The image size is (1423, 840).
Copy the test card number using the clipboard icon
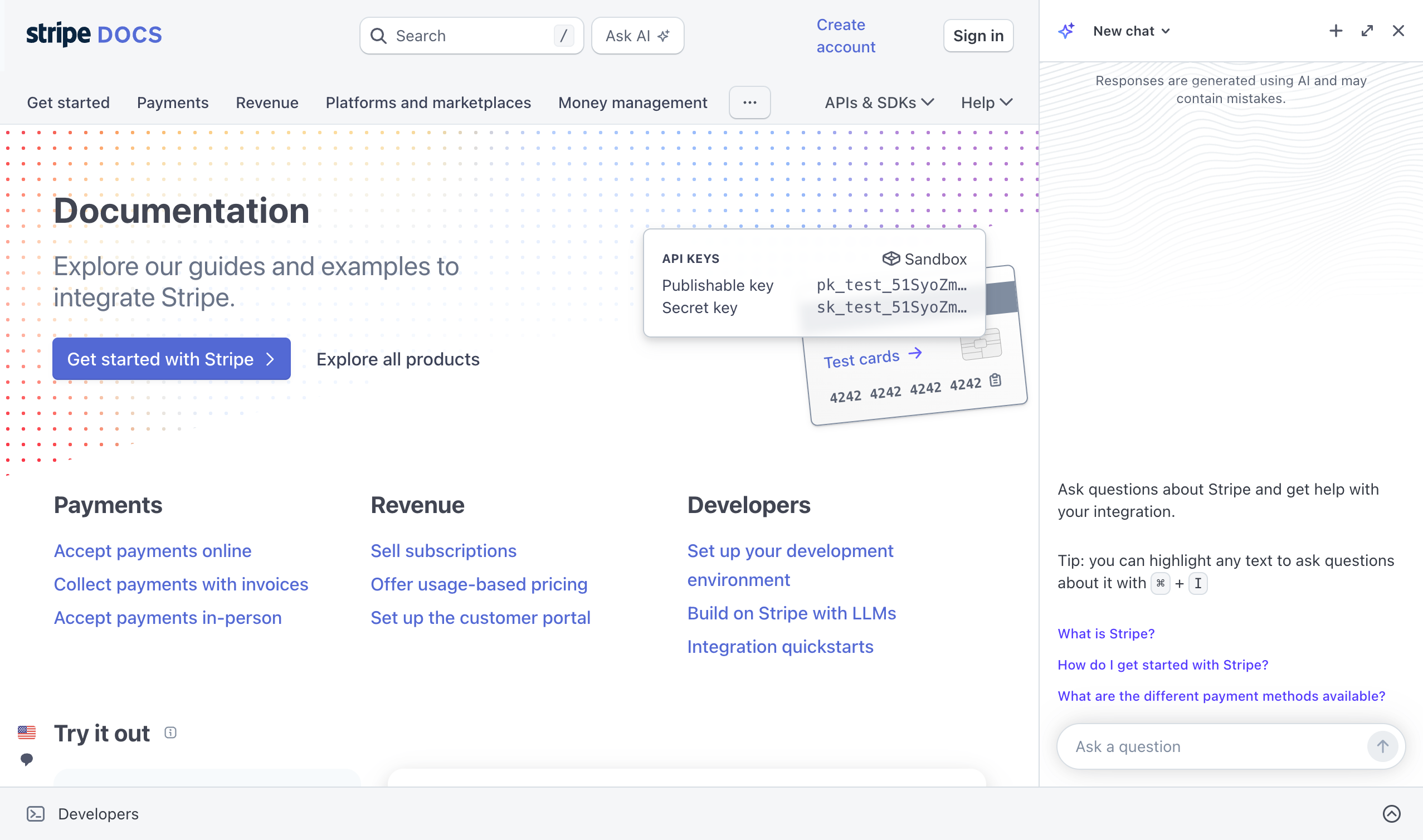pyautogui.click(x=995, y=381)
